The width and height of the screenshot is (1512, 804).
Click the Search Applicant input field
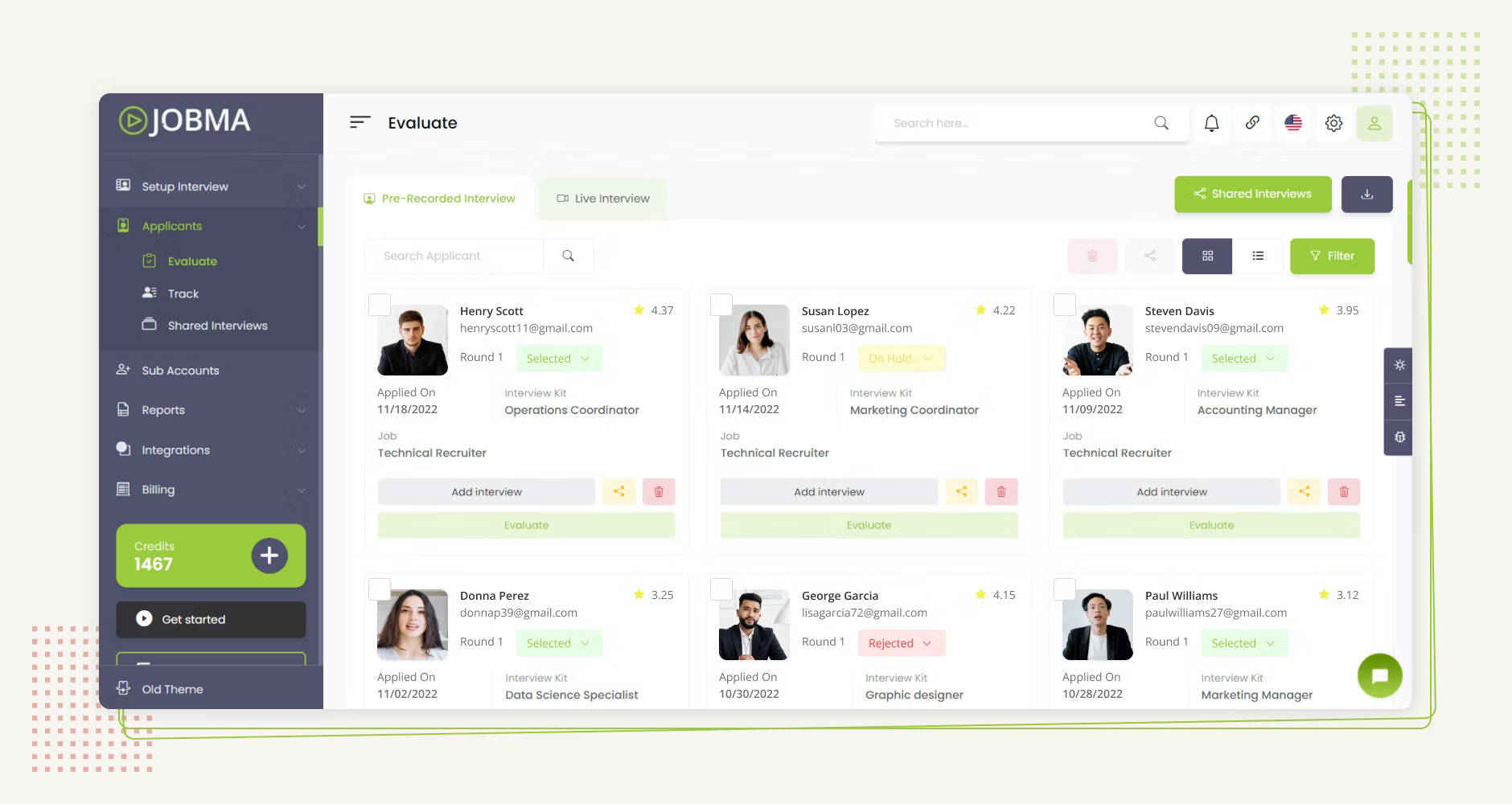454,256
